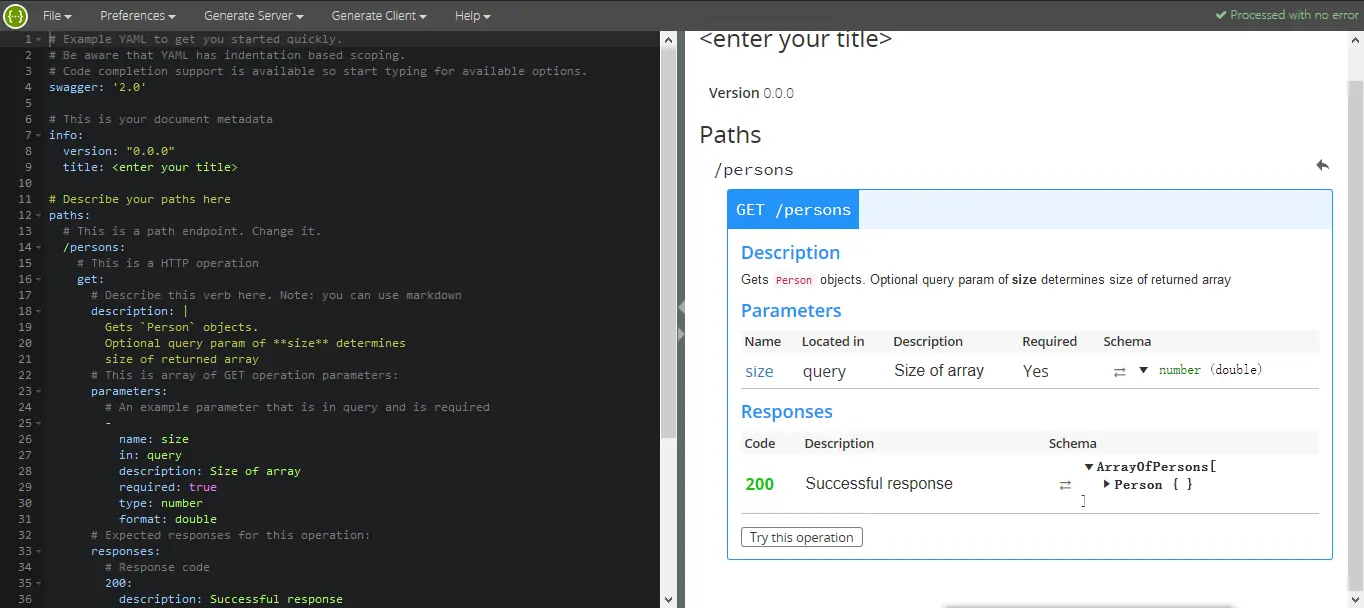Open the Generate Server menu

(x=254, y=16)
